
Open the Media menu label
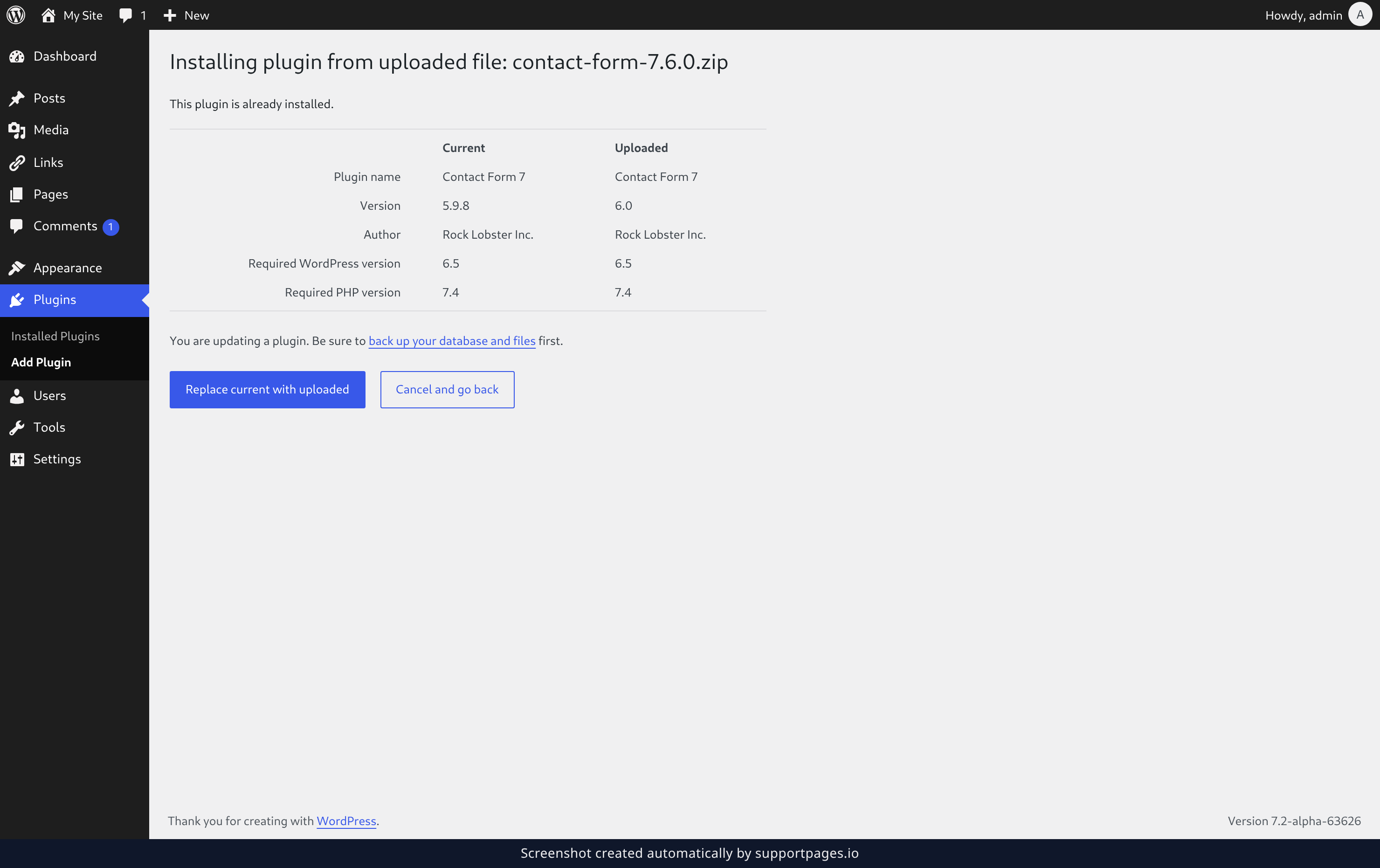pyautogui.click(x=51, y=130)
